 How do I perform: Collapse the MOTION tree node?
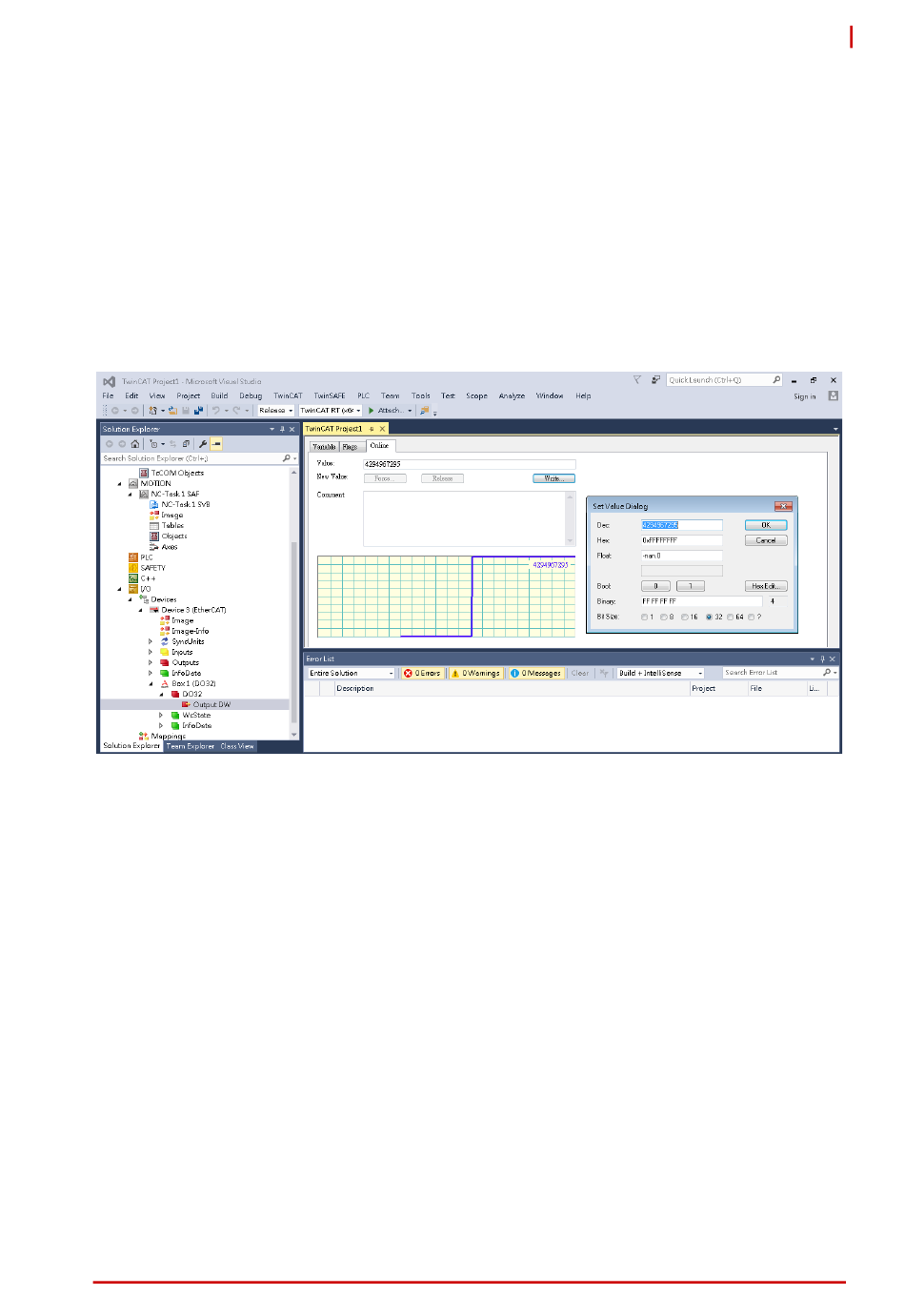point(120,484)
